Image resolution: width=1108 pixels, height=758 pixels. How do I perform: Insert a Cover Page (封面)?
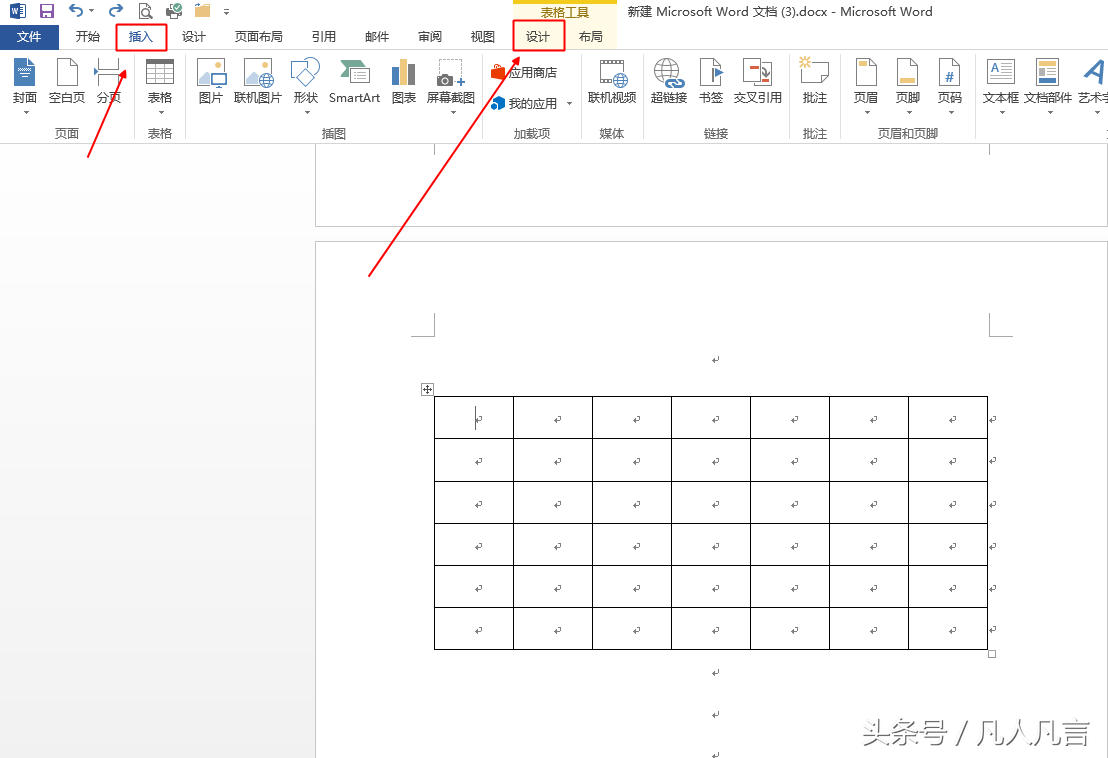click(x=25, y=81)
